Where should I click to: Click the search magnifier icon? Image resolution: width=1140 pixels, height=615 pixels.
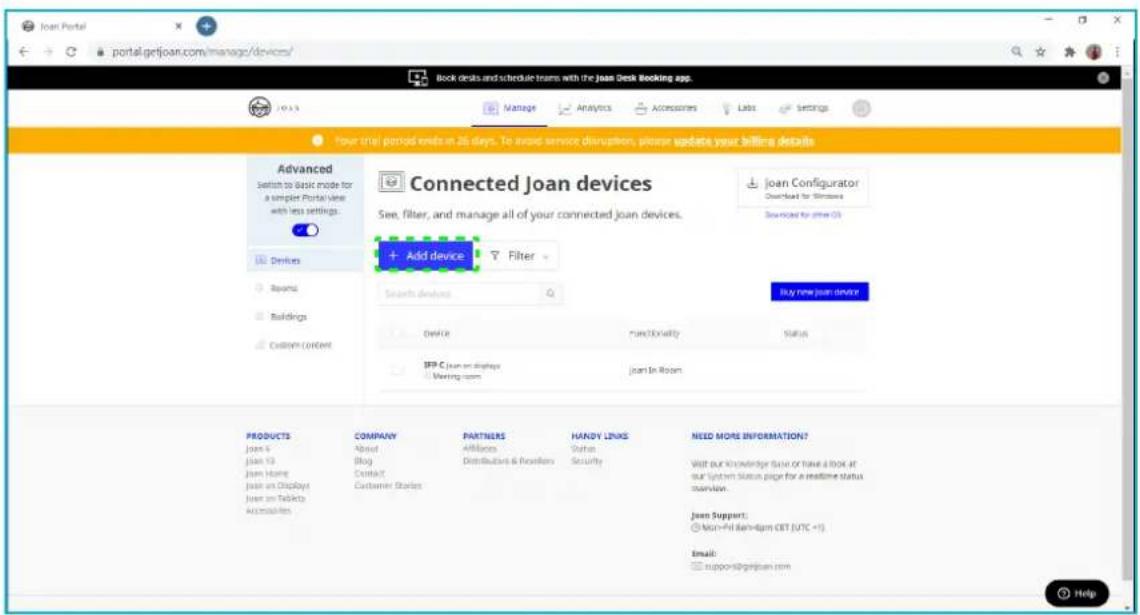tap(551, 292)
